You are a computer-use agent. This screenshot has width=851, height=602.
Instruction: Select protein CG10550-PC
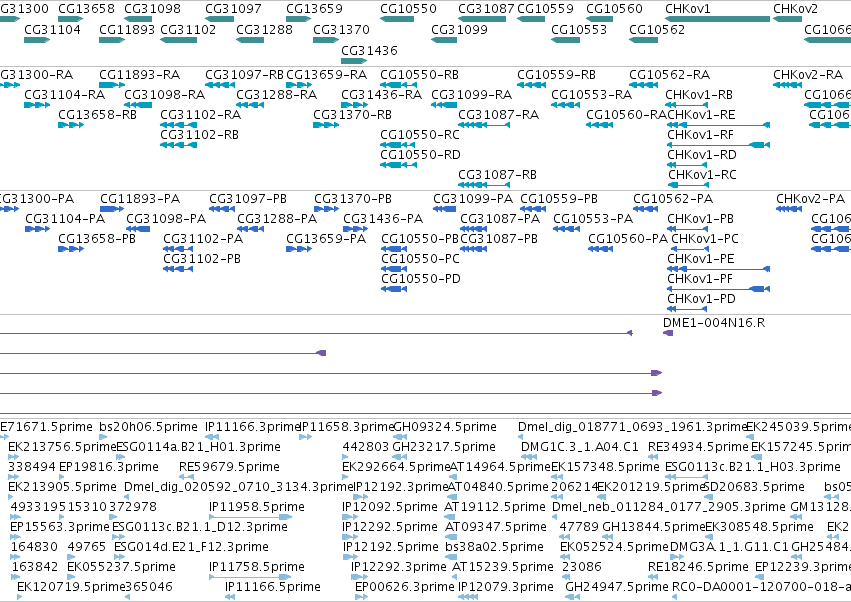coord(420,258)
